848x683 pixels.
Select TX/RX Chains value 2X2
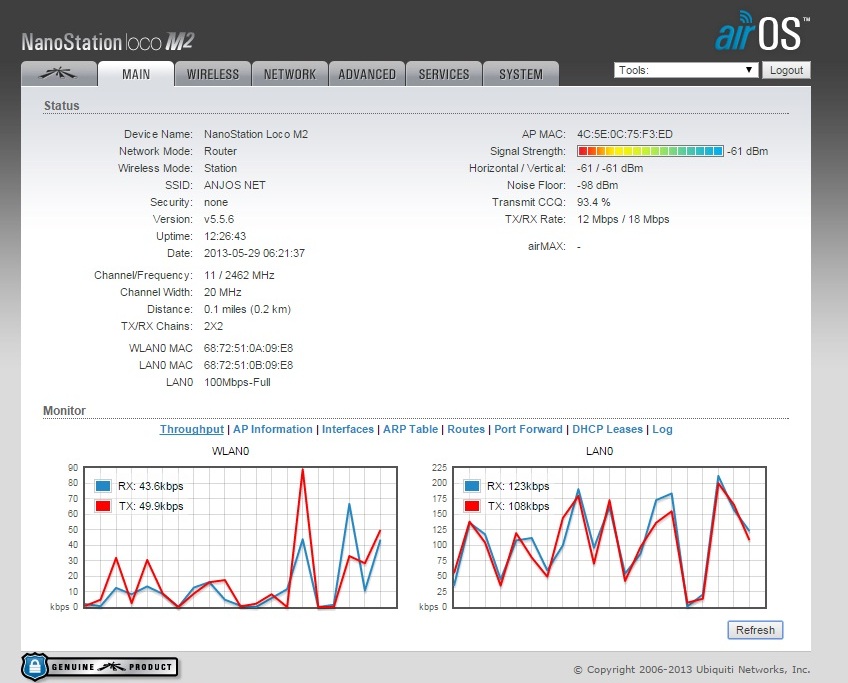tap(213, 326)
